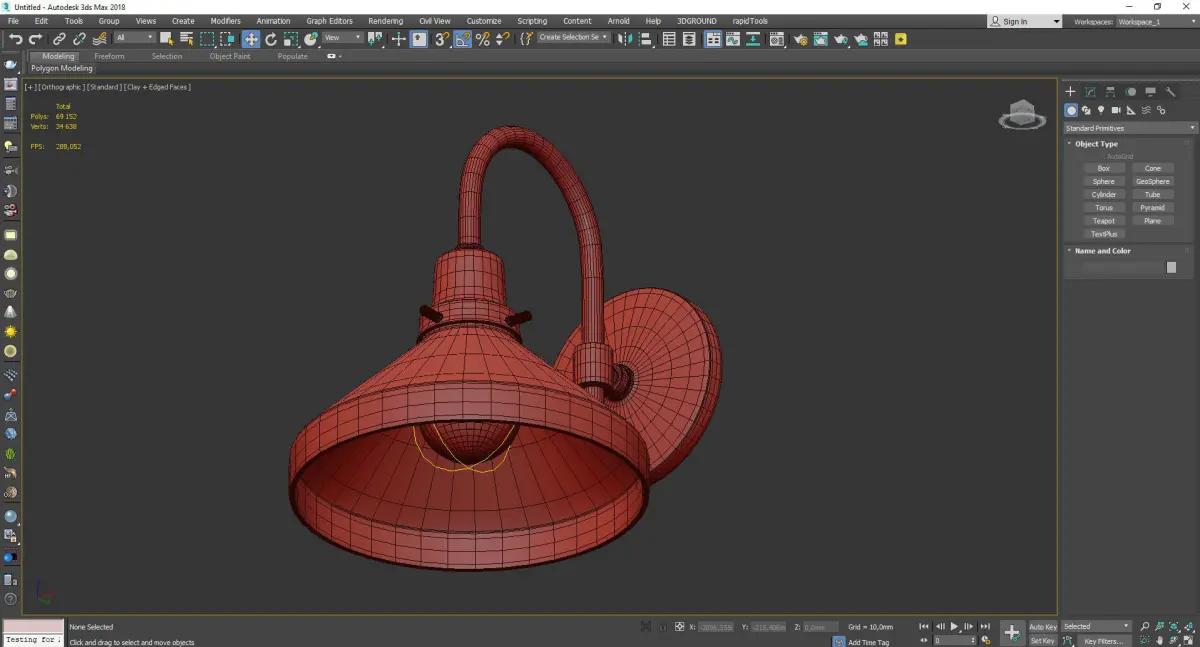Open the Modify tab in the command panel
Screen dimensions: 1200x647
click(1090, 92)
